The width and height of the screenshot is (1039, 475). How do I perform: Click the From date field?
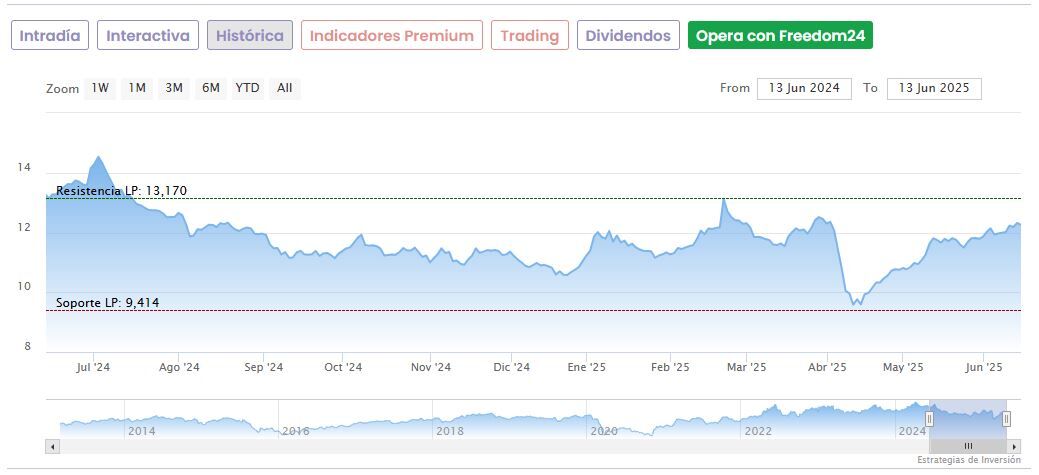(804, 88)
